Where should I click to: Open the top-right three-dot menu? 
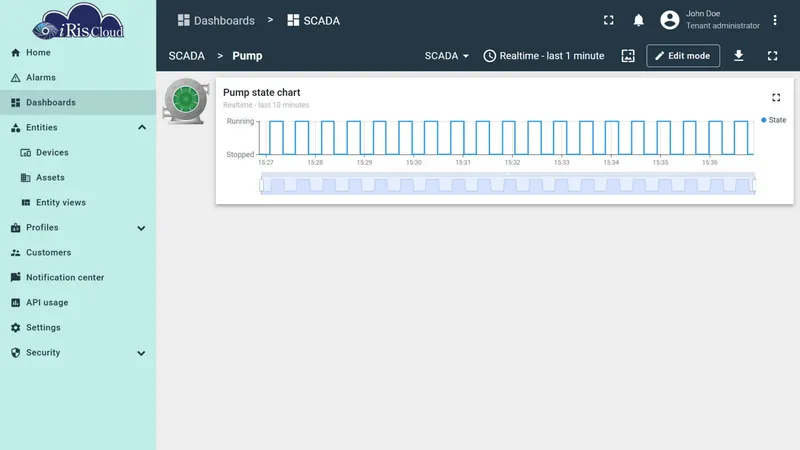click(x=774, y=20)
